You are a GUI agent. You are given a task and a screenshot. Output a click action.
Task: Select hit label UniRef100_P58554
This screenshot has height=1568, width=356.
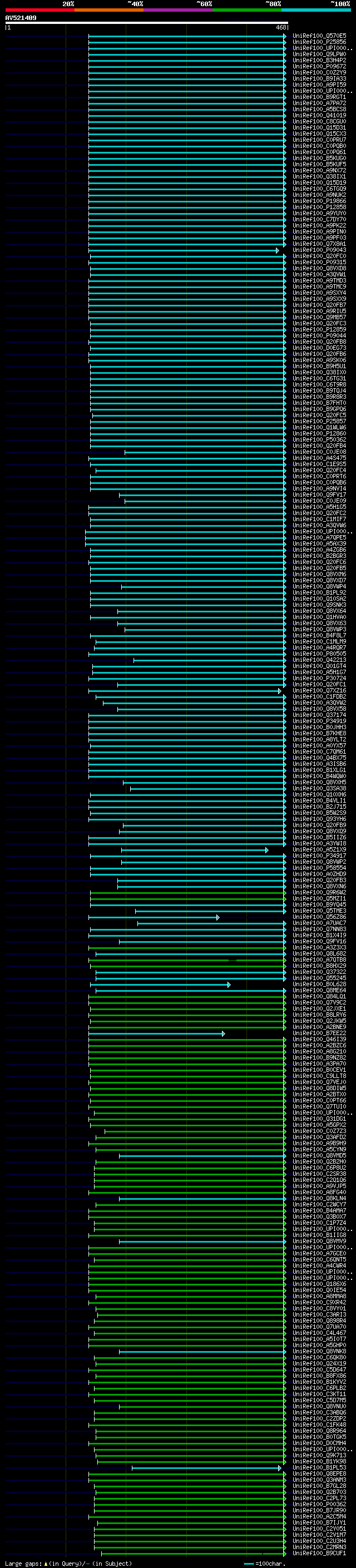(319, 868)
